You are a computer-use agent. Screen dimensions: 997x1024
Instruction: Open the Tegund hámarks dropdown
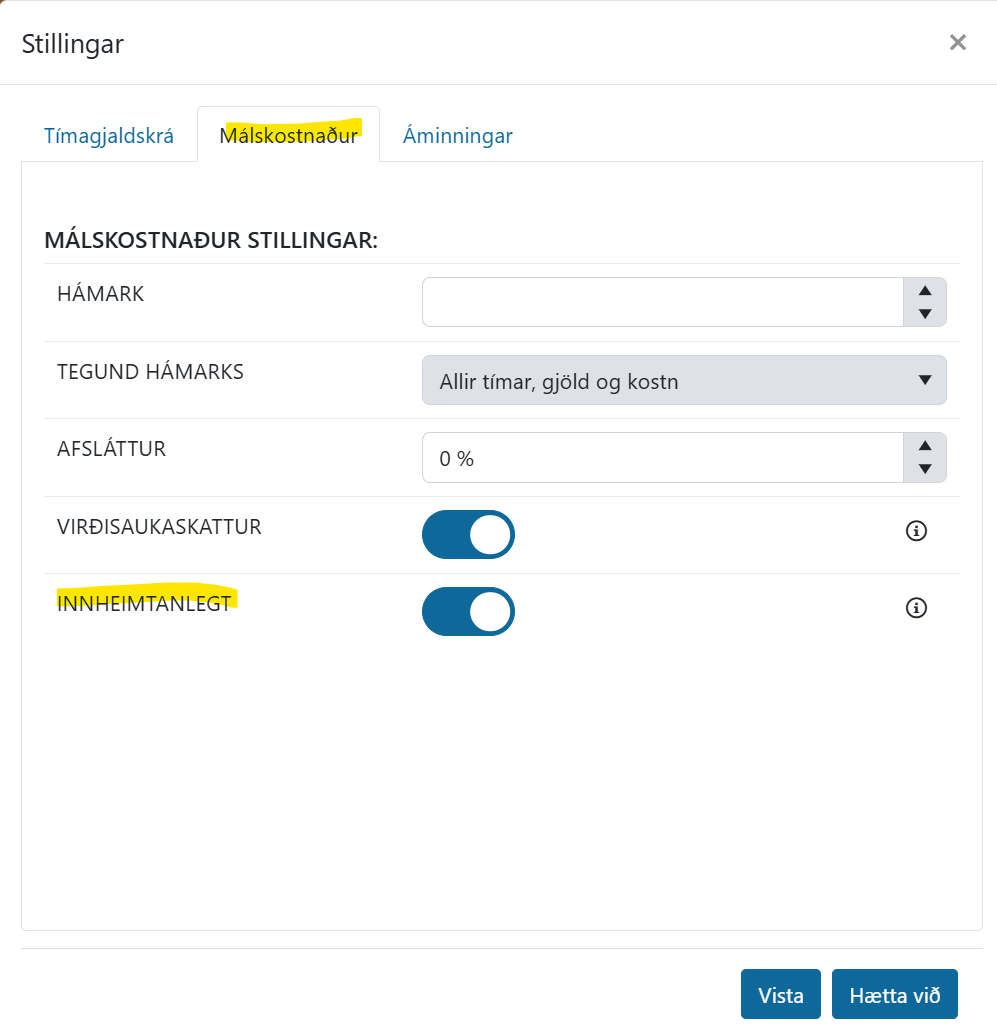tap(684, 380)
